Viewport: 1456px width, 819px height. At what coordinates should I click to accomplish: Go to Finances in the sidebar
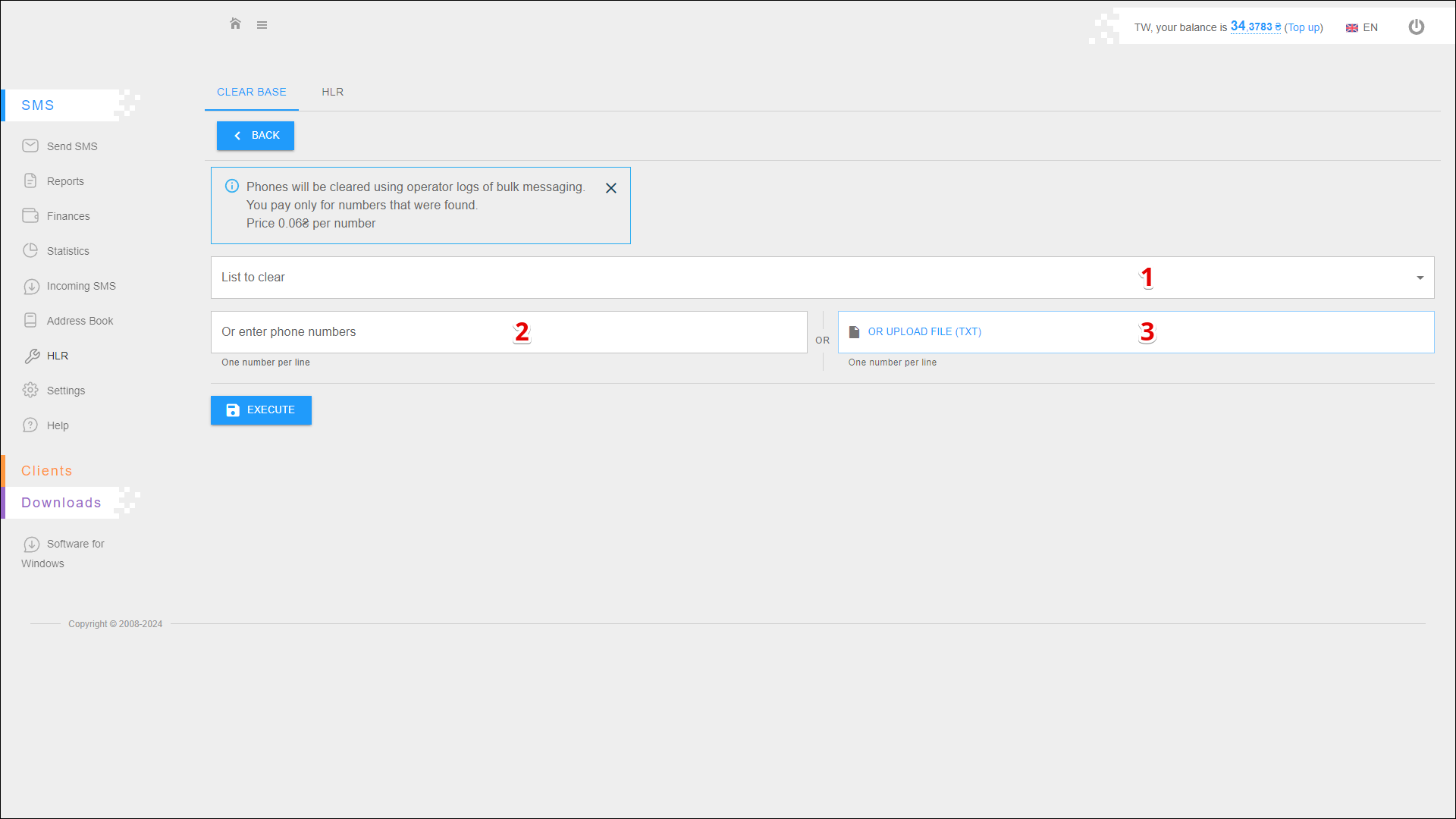tap(67, 216)
